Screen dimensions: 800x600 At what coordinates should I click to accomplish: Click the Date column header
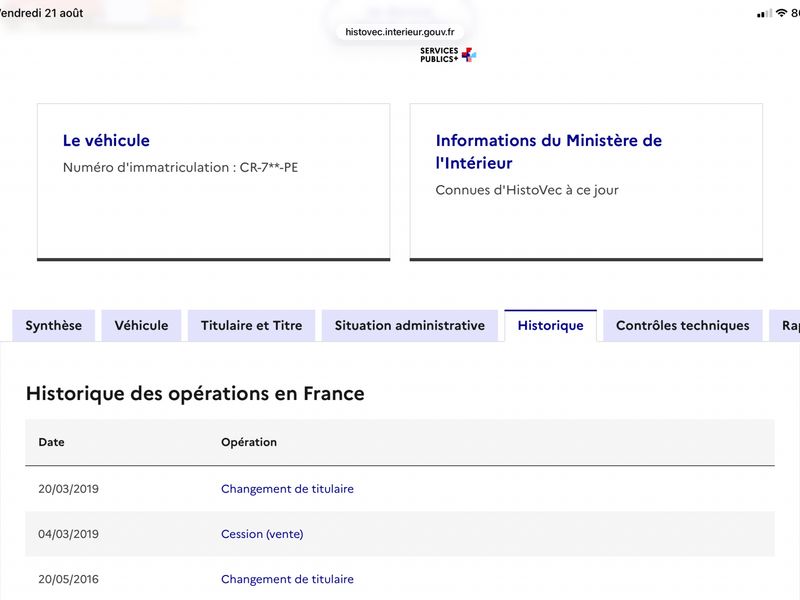(52, 442)
